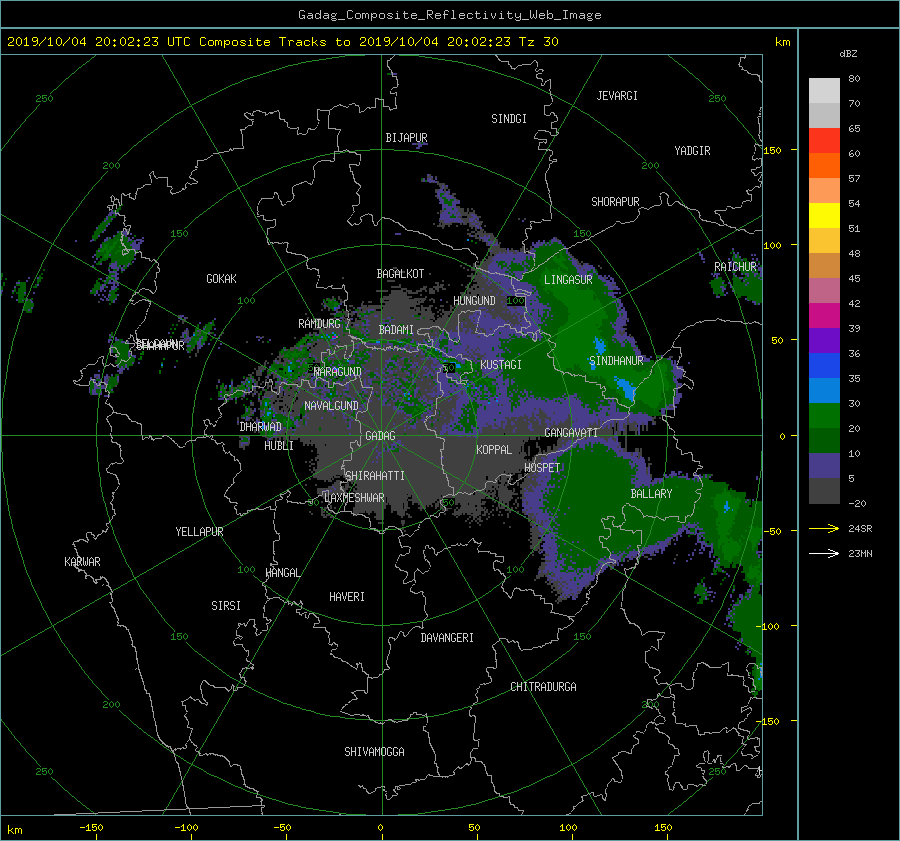Click the SHIVAMOGGA city label
The width and height of the screenshot is (900, 841).
tap(374, 752)
